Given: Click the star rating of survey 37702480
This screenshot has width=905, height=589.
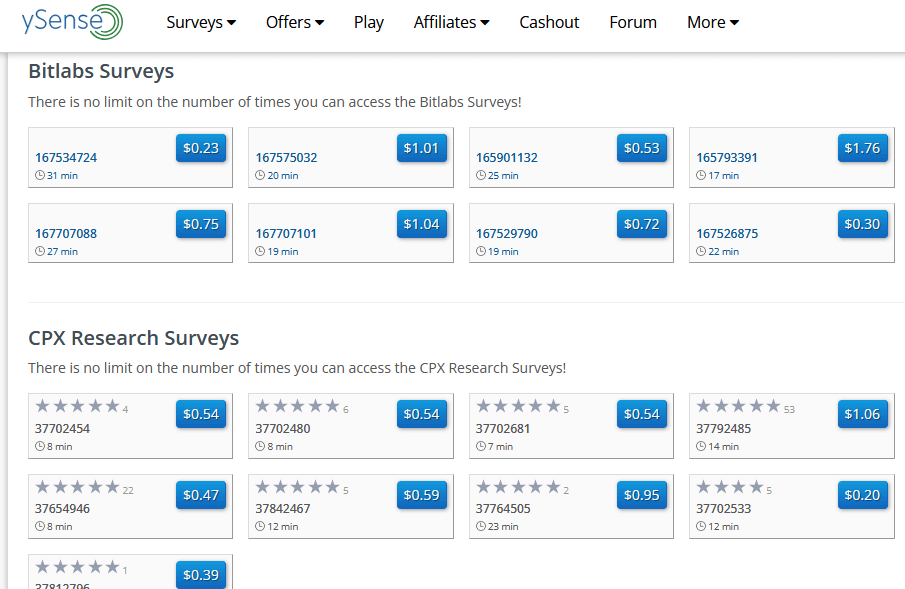Looking at the screenshot, I should coord(298,407).
